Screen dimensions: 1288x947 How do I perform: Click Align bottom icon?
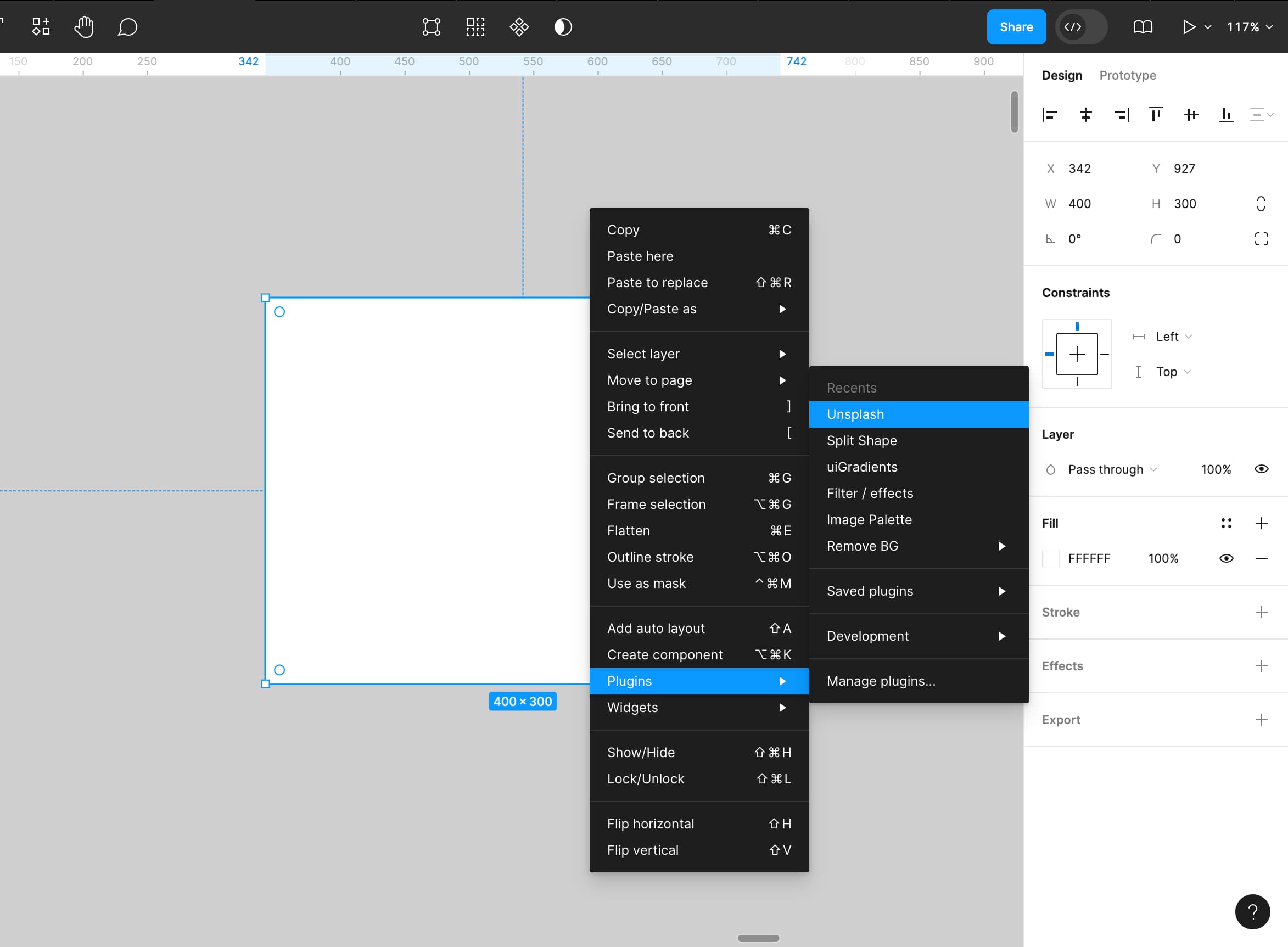pyautogui.click(x=1226, y=115)
